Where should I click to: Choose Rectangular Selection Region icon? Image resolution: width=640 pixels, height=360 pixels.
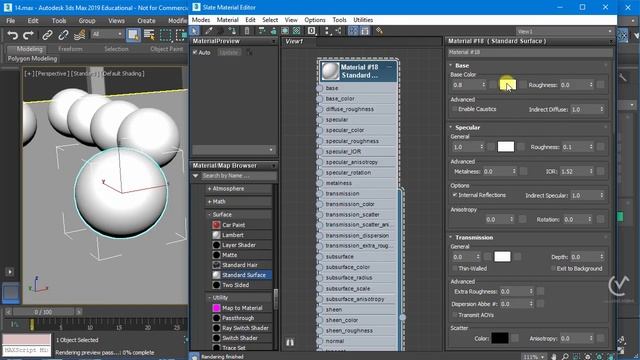(166, 35)
